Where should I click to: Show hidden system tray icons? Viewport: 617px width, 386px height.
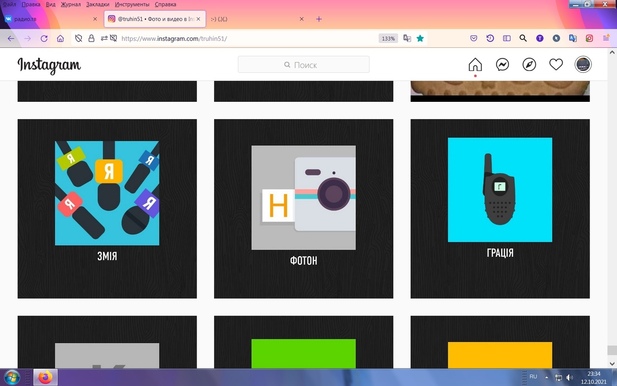point(547,377)
